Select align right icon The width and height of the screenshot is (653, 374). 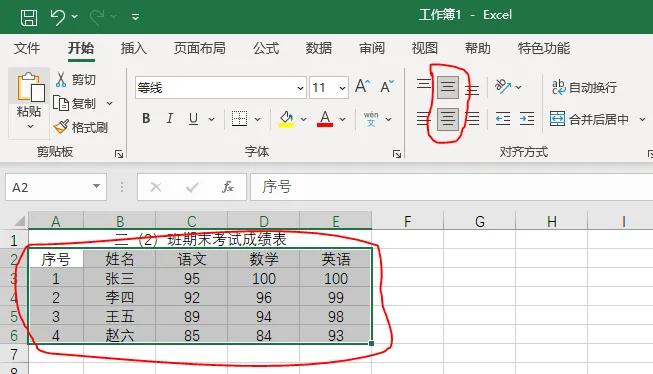(x=473, y=119)
